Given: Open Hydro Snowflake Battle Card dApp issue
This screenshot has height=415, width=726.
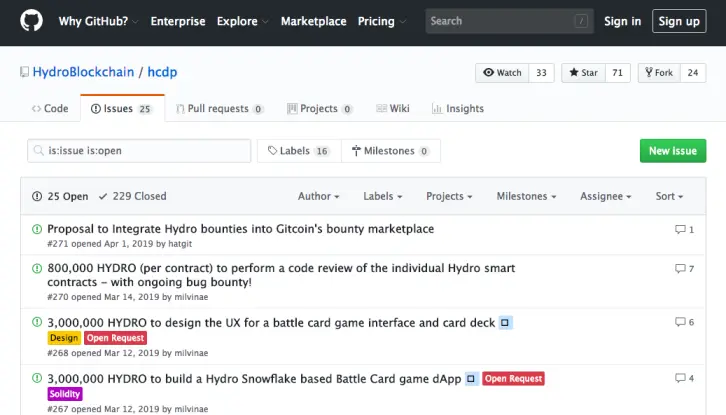Looking at the screenshot, I should 254,379.
